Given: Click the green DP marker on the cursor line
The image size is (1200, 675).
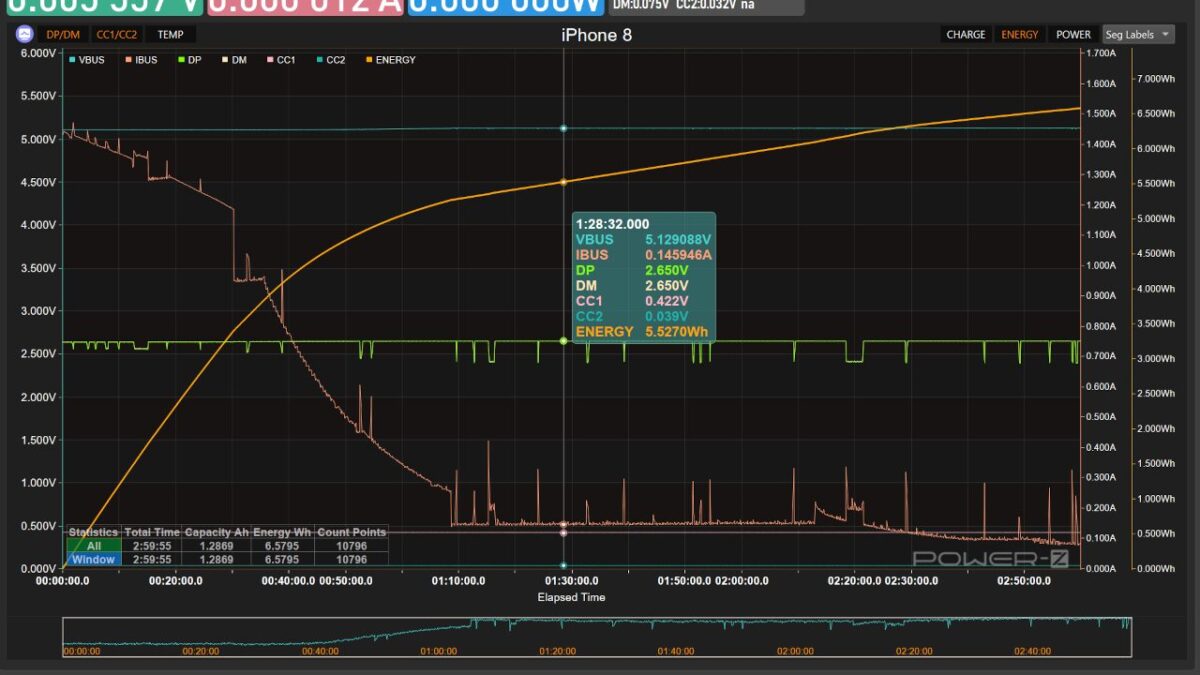Looking at the screenshot, I should click(x=564, y=341).
